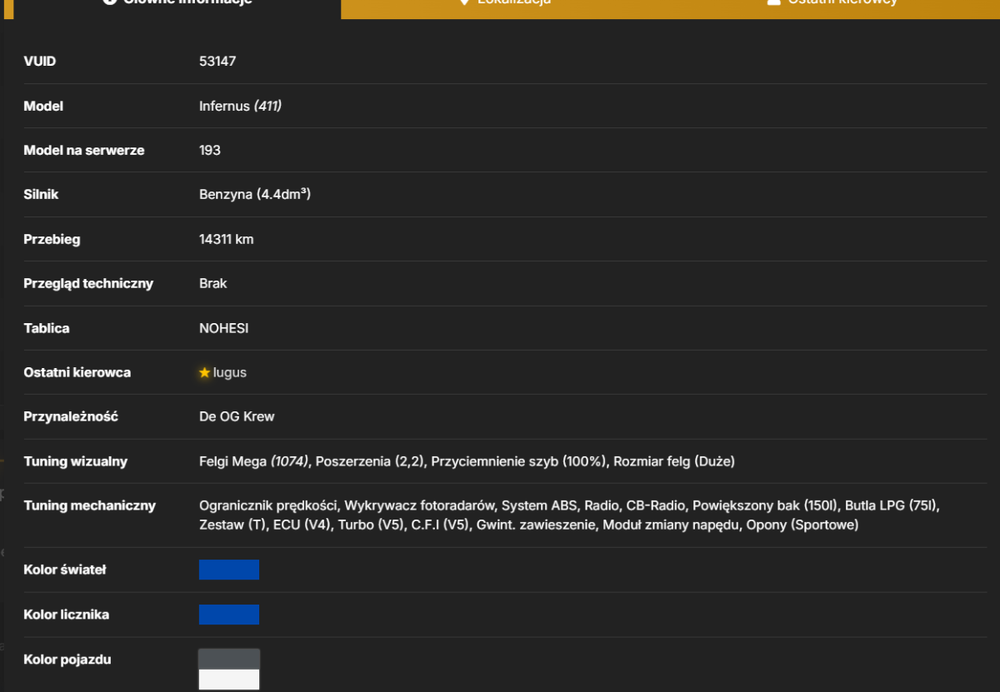This screenshot has width=1000, height=692.
Task: Click Rozmiar felg (Duże) entry
Action: point(674,461)
